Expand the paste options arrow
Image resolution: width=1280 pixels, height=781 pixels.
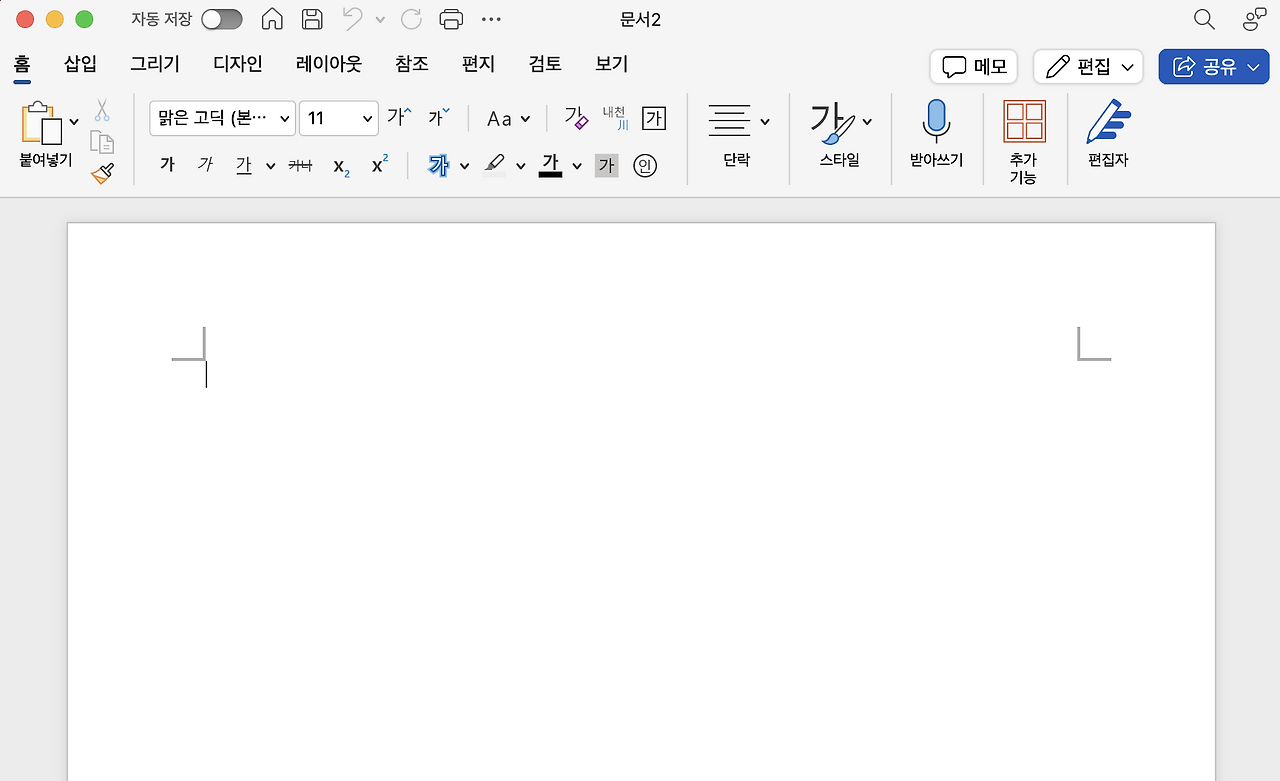click(74, 122)
